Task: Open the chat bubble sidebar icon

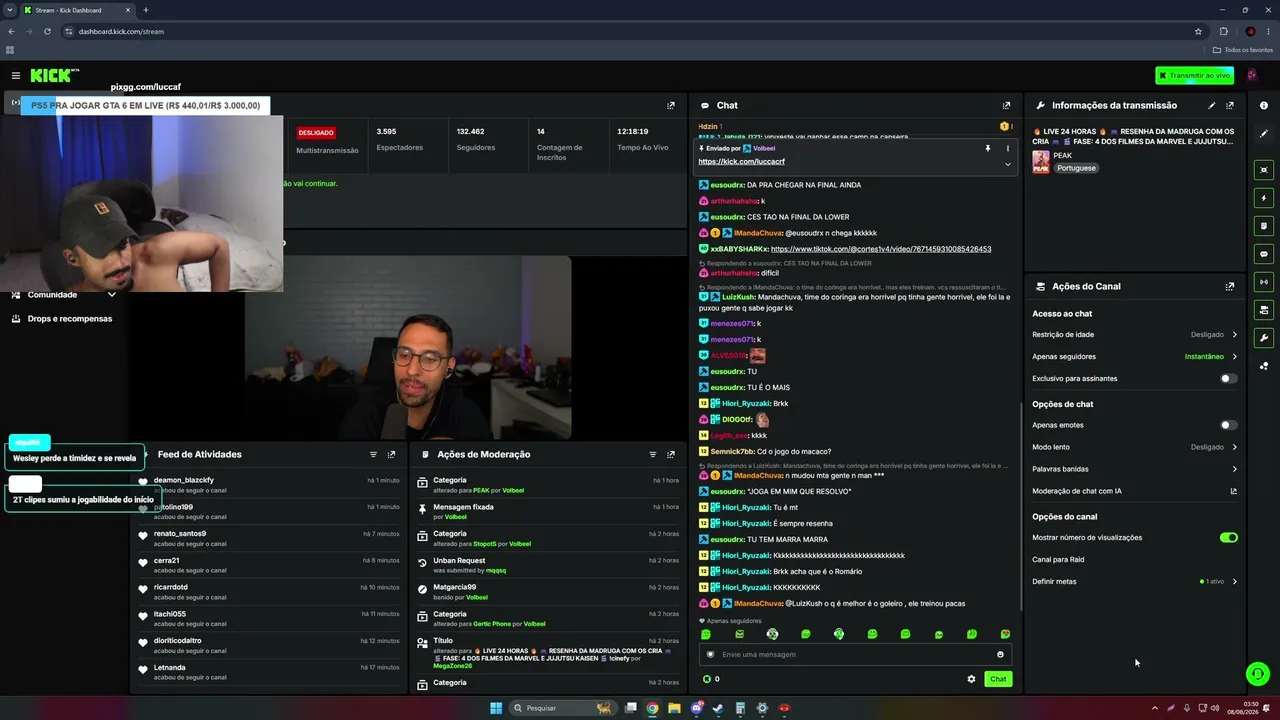Action: (1264, 254)
